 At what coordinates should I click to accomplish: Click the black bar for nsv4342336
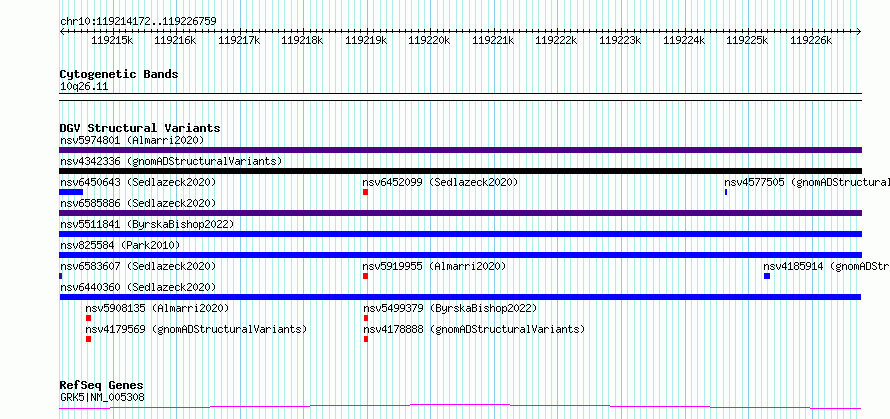[460, 171]
